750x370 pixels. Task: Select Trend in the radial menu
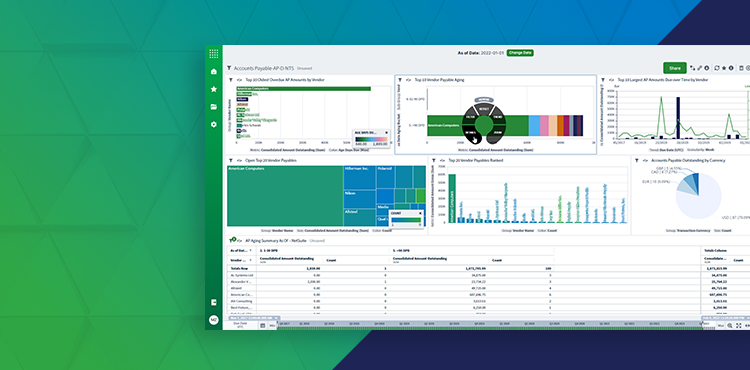tap(497, 117)
